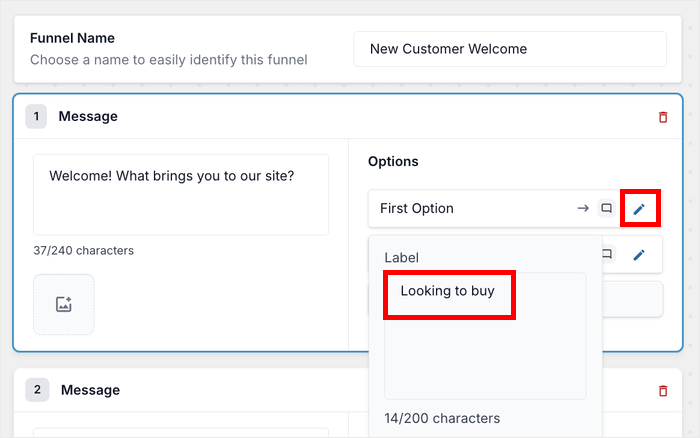This screenshot has height=438, width=700.
Task: Click the step number 2 badge
Action: coord(37,390)
